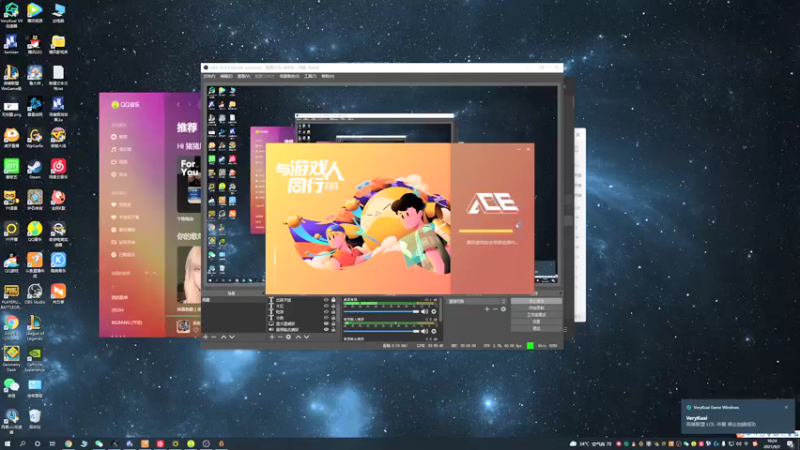Open OBS Settings button in Controls
This screenshot has width=800, height=450.
click(x=536, y=322)
